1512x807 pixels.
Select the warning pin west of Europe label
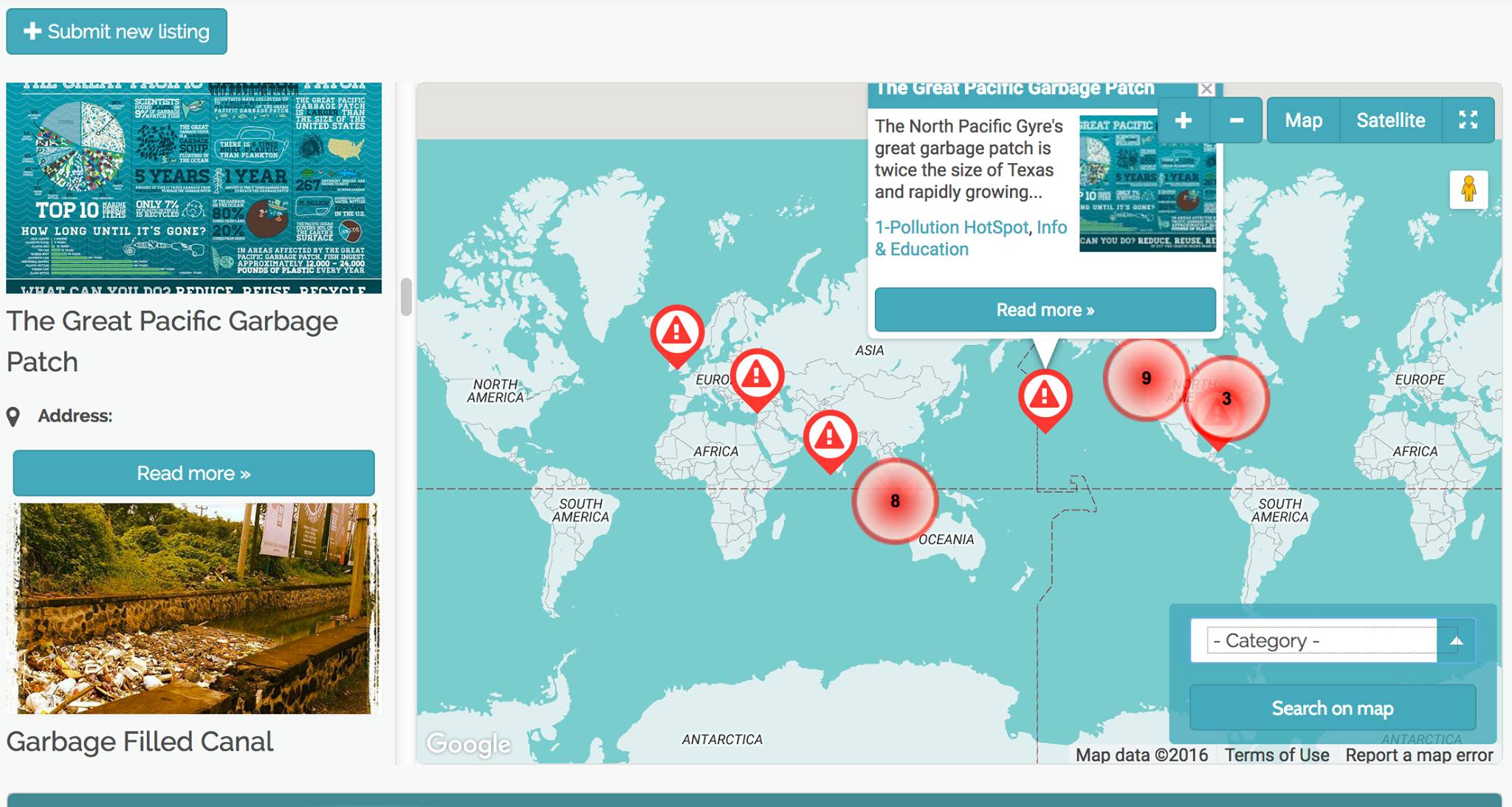[677, 334]
